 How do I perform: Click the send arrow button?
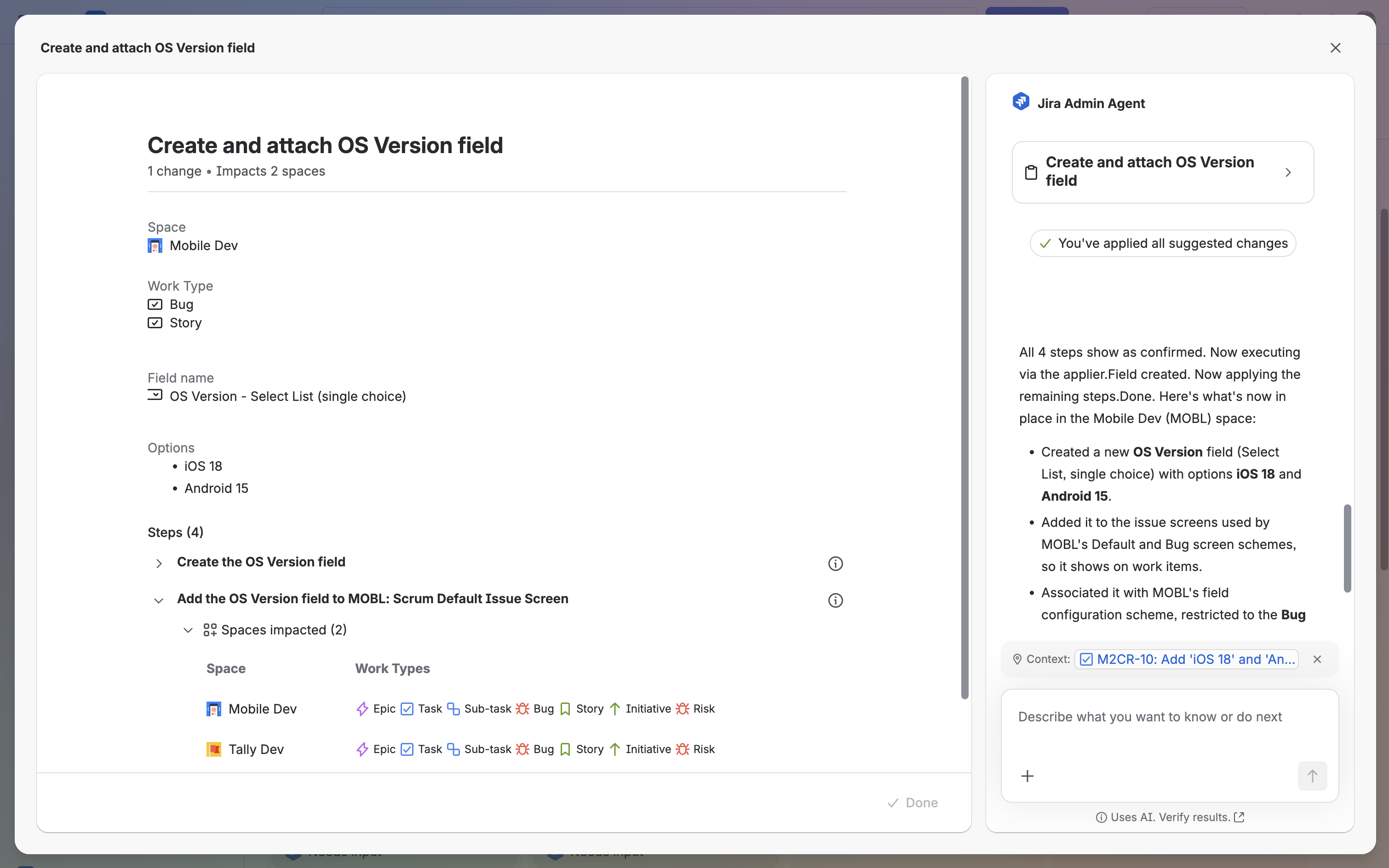[1312, 776]
